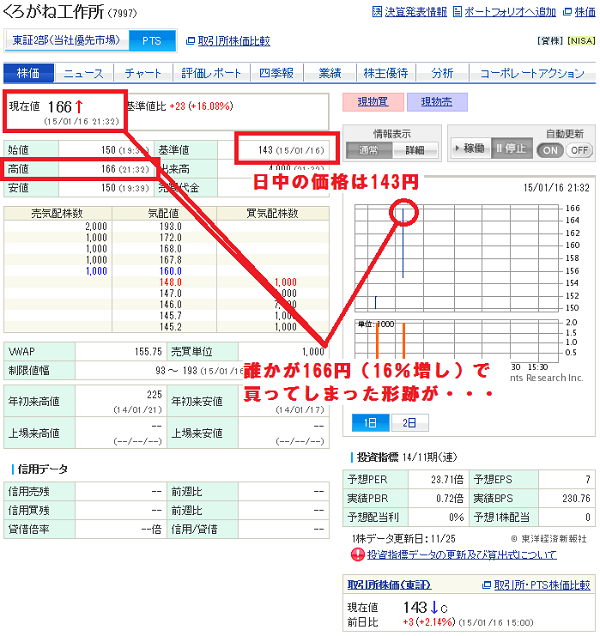Click bid price 147.0 in order book
This screenshot has width=600, height=636.
[170, 293]
